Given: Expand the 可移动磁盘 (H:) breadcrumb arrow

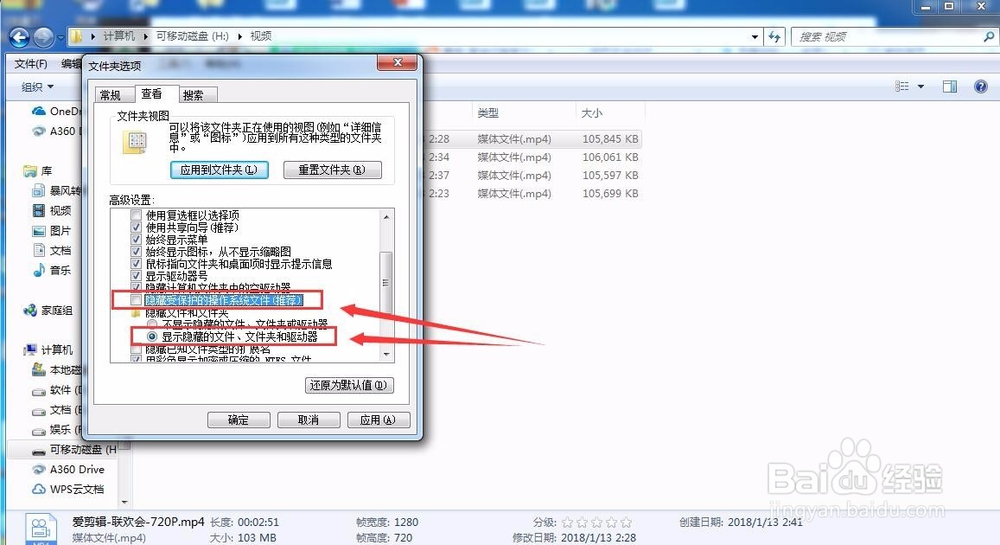Looking at the screenshot, I should tap(240, 36).
